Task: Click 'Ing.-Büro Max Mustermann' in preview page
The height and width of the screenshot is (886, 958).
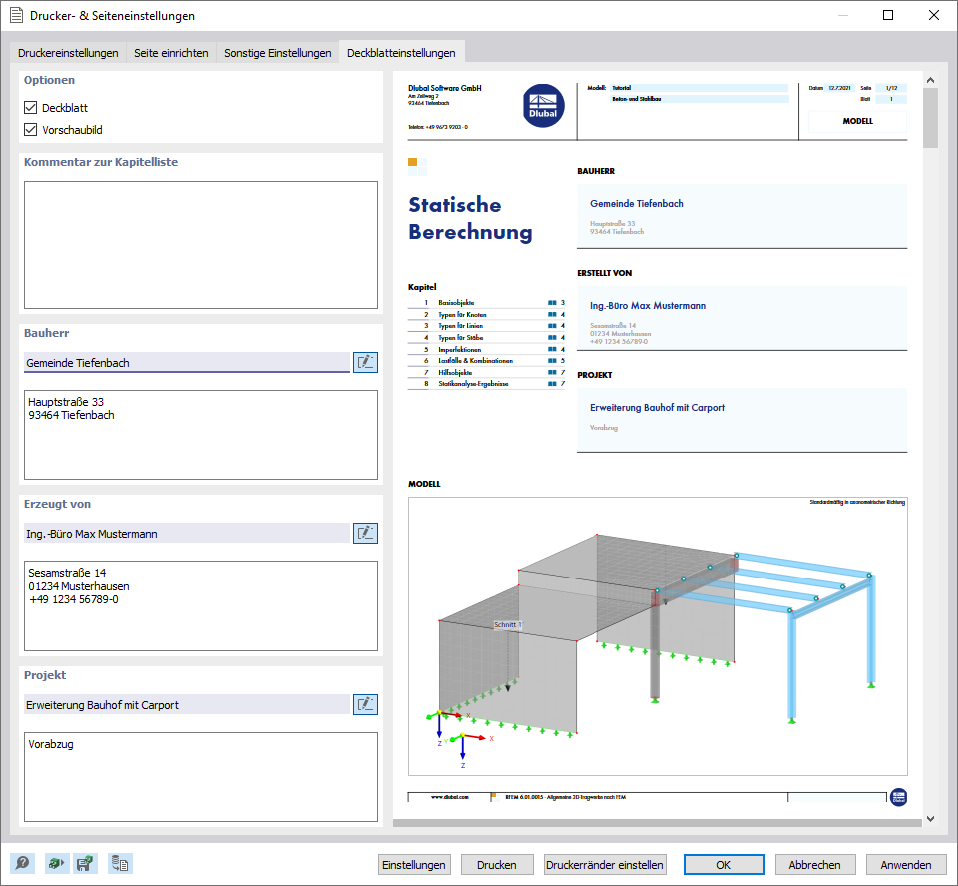Action: [x=648, y=306]
